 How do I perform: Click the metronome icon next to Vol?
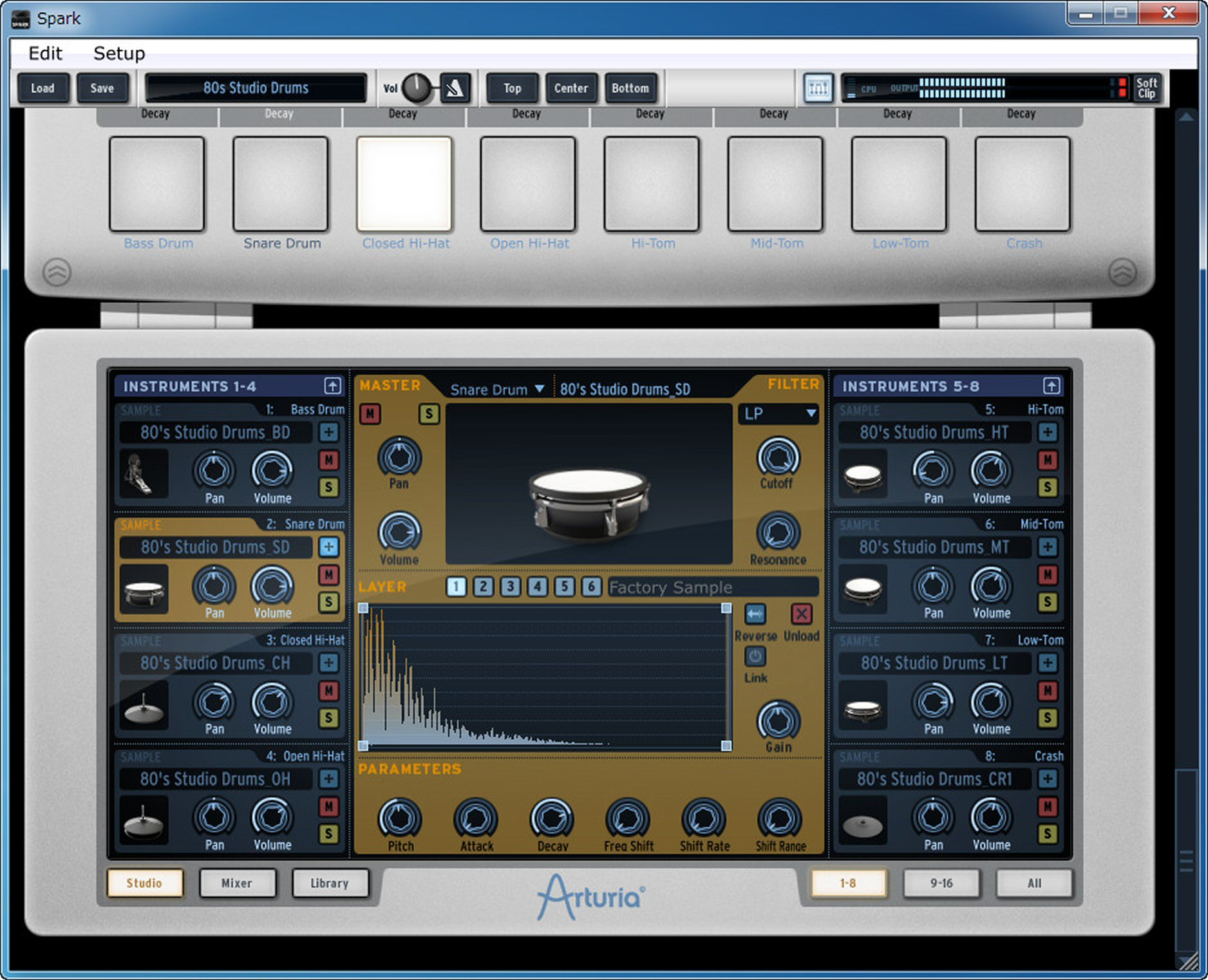tap(455, 88)
